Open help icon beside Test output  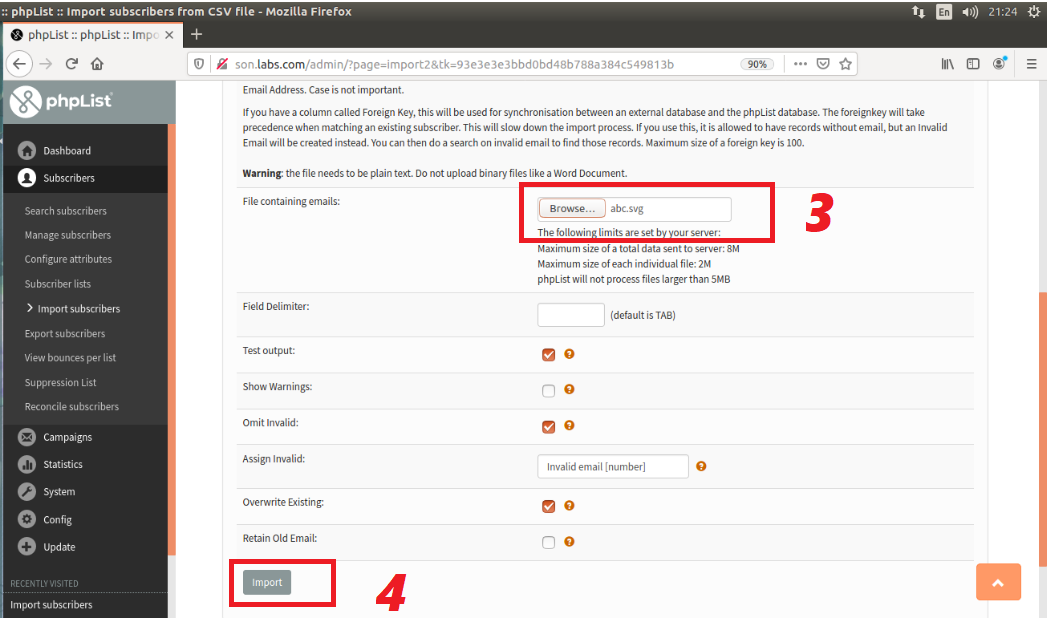(x=569, y=353)
